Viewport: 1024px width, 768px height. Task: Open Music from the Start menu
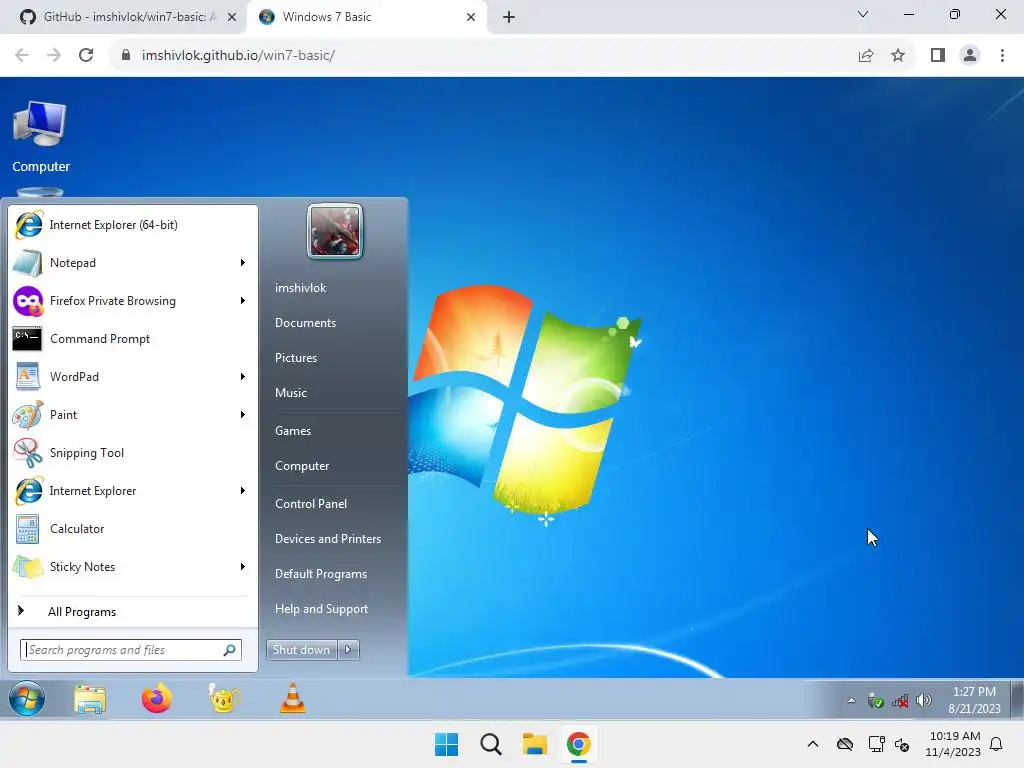tap(291, 393)
